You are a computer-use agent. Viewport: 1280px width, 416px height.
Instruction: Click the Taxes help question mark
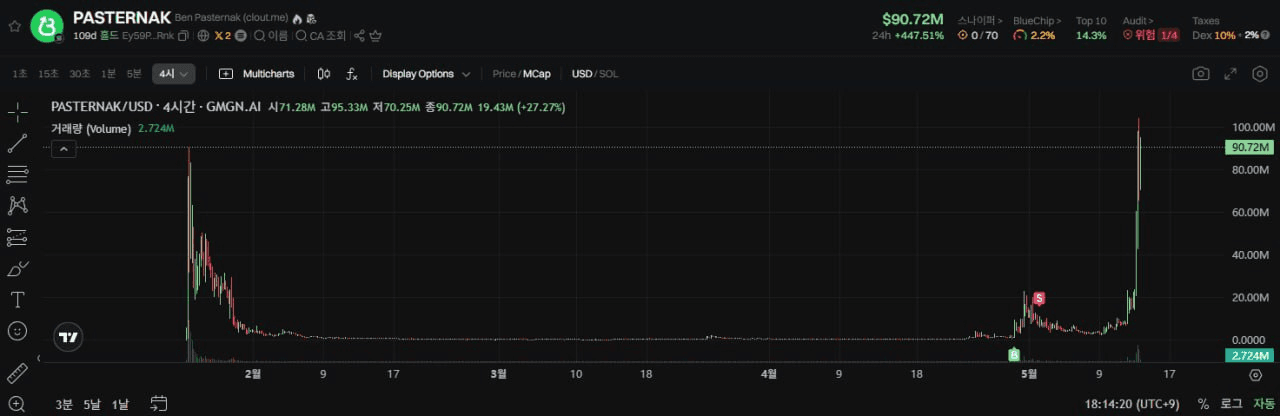[x=1264, y=35]
